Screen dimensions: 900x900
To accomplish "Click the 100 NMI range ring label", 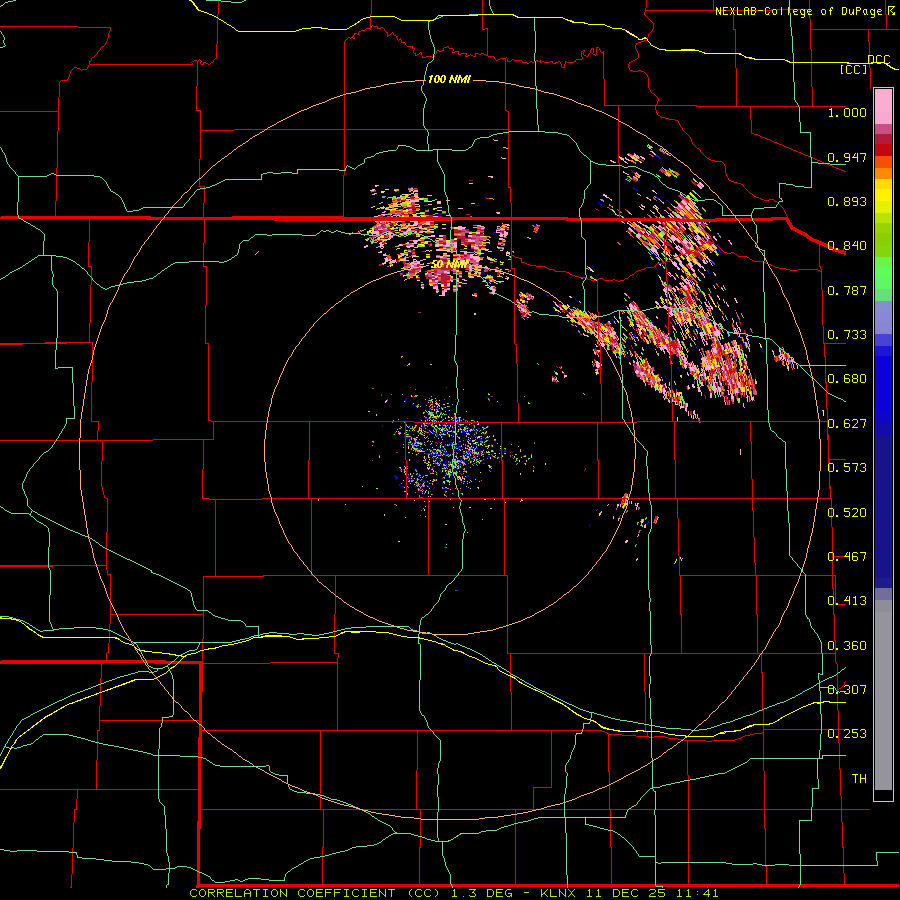I will point(449,79).
